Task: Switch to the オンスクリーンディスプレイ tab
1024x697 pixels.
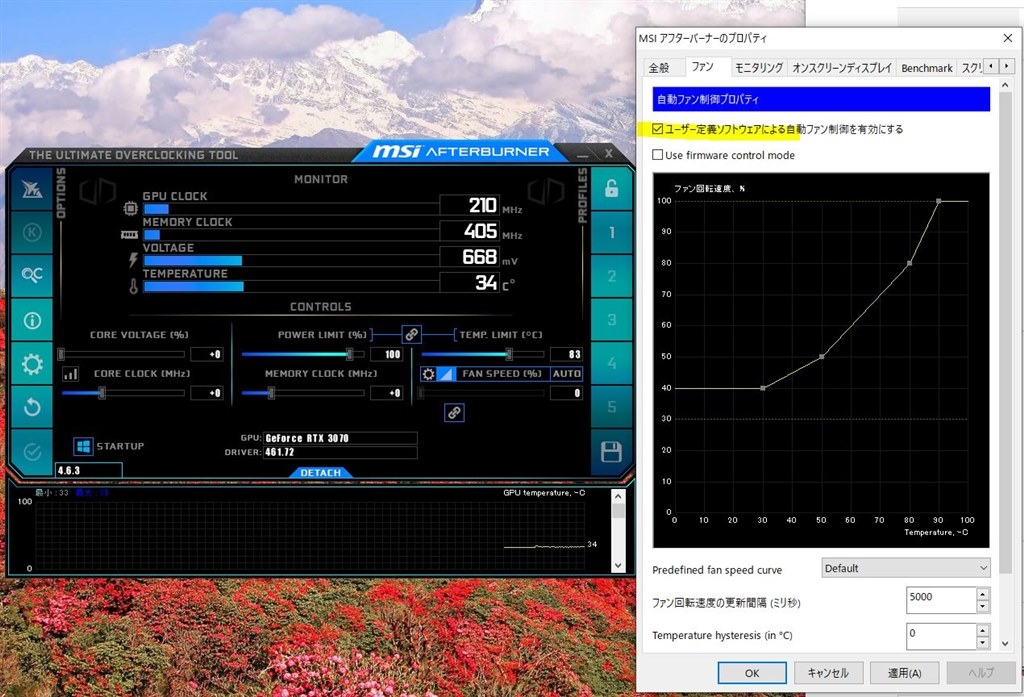Action: coord(842,68)
